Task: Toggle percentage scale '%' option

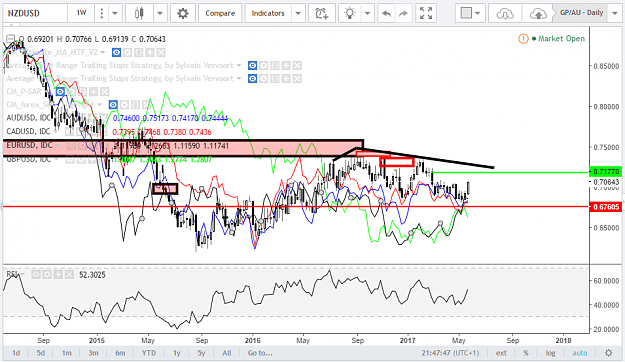Action: click(x=526, y=353)
